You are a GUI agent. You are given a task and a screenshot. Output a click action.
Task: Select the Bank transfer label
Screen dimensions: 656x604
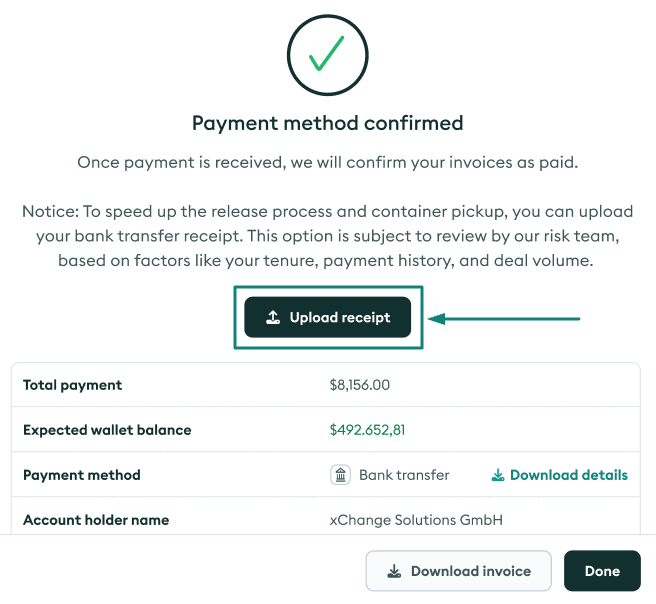404,475
